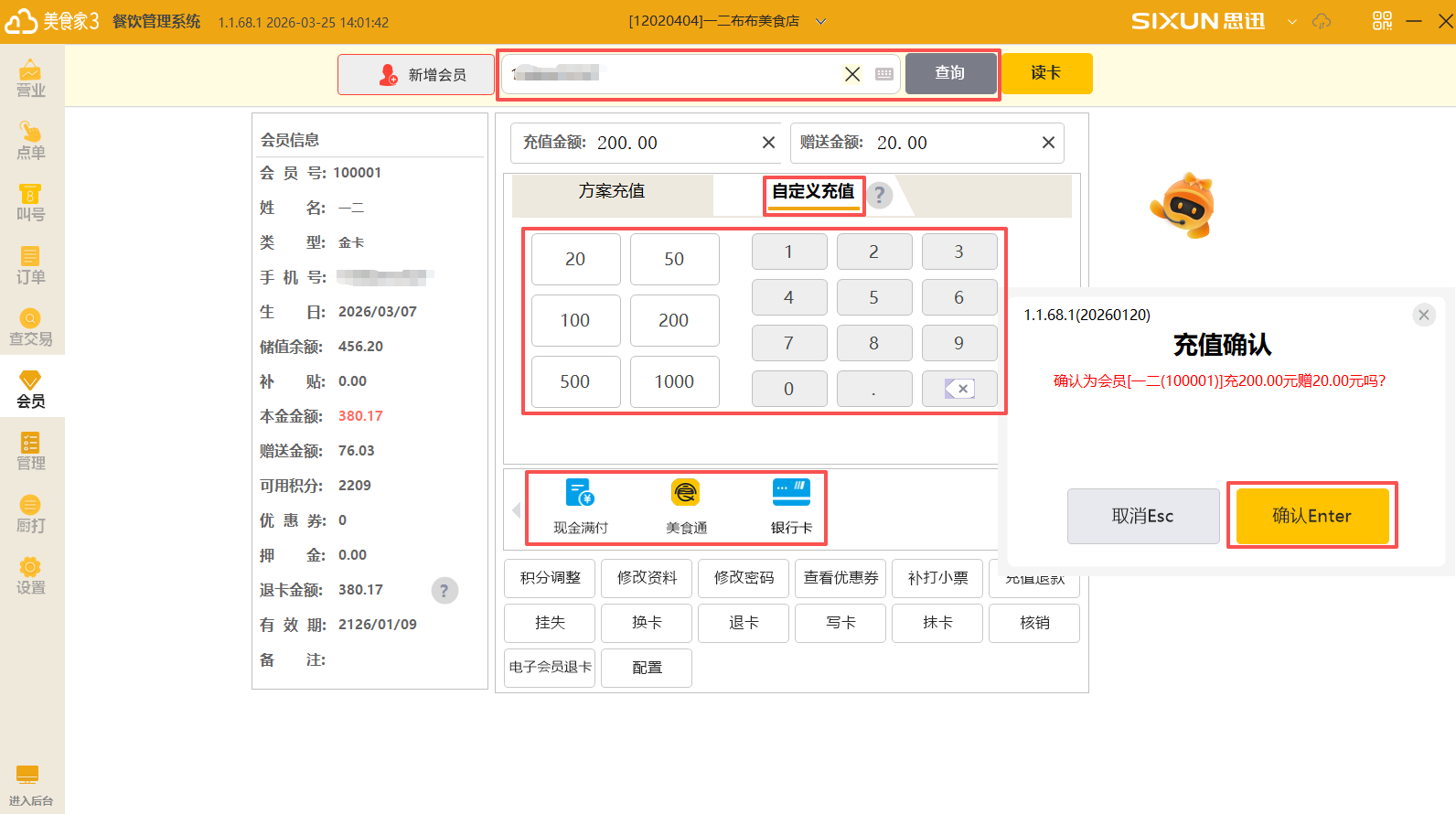Select the 现金满付 cash payment icon
1456x814 pixels.
tap(580, 505)
